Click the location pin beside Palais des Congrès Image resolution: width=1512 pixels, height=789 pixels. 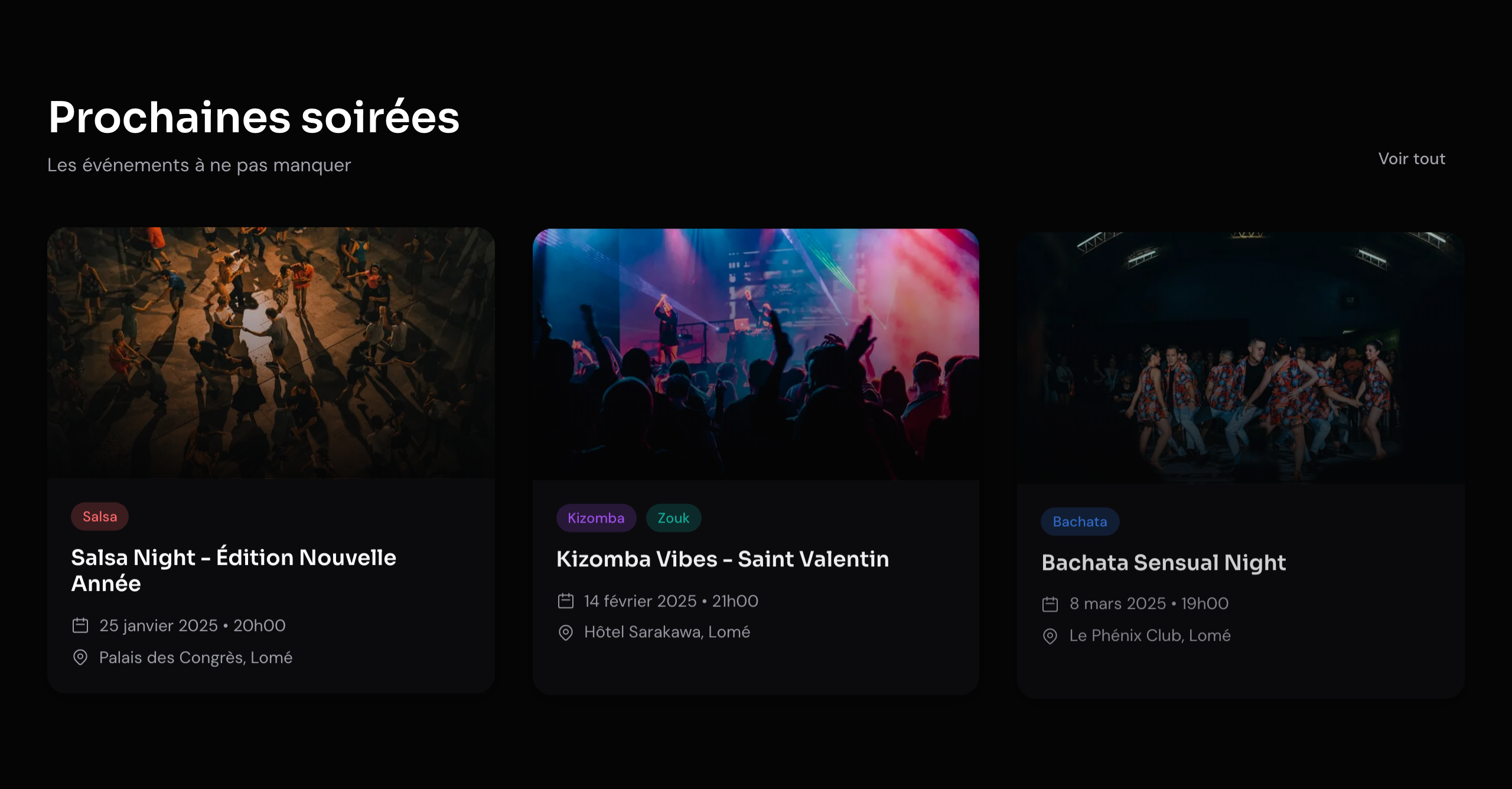point(80,657)
